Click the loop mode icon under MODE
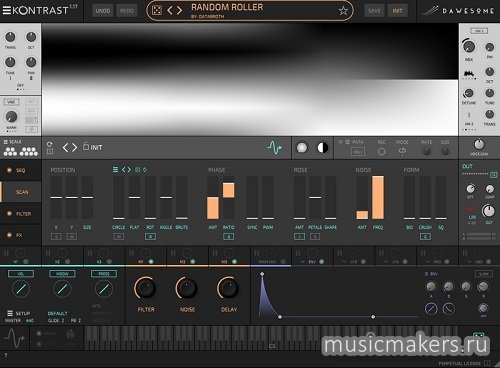The height and width of the screenshot is (368, 500). (402, 151)
